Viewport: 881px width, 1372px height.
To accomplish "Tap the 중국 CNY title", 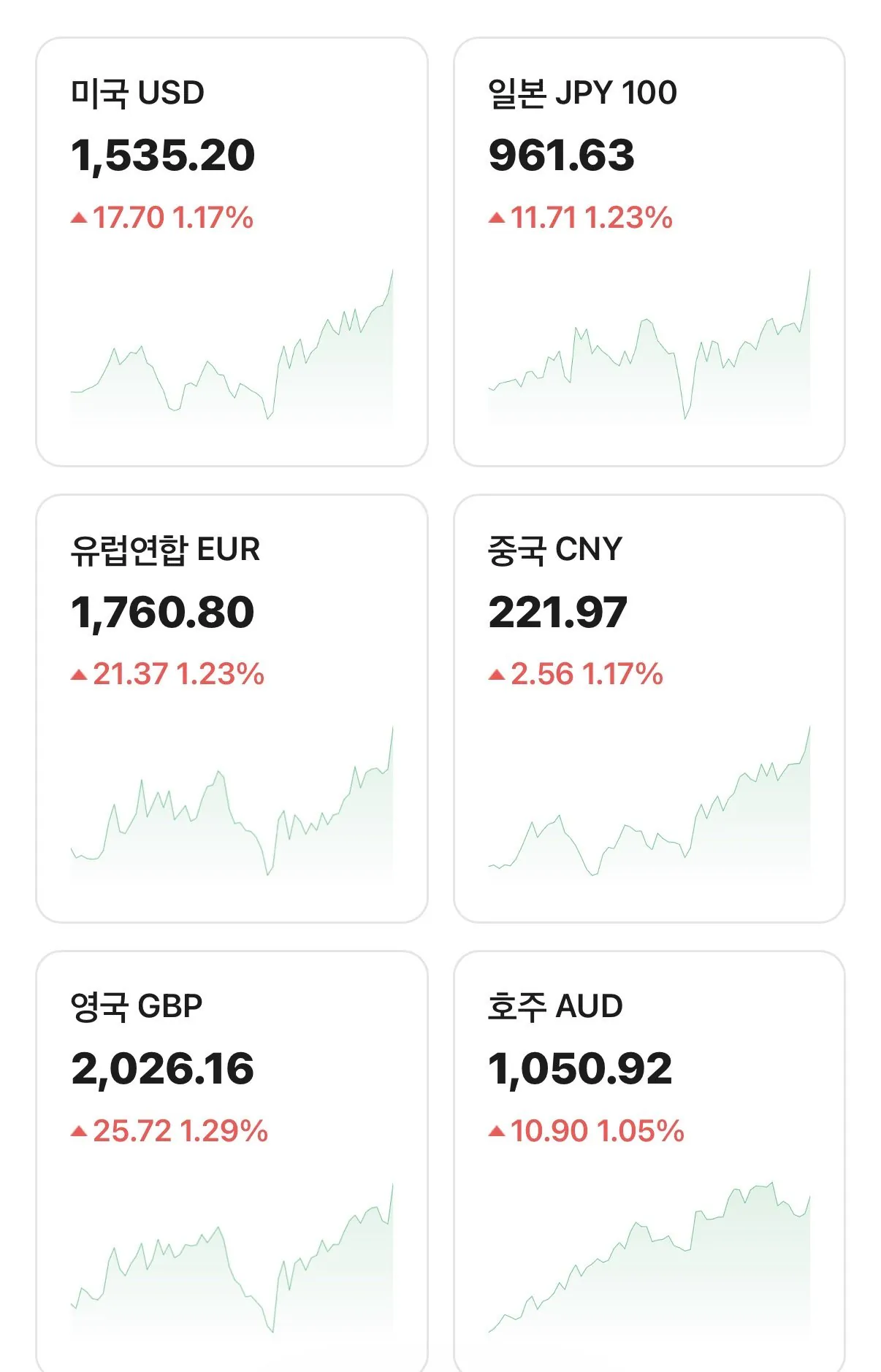I will pos(554,550).
